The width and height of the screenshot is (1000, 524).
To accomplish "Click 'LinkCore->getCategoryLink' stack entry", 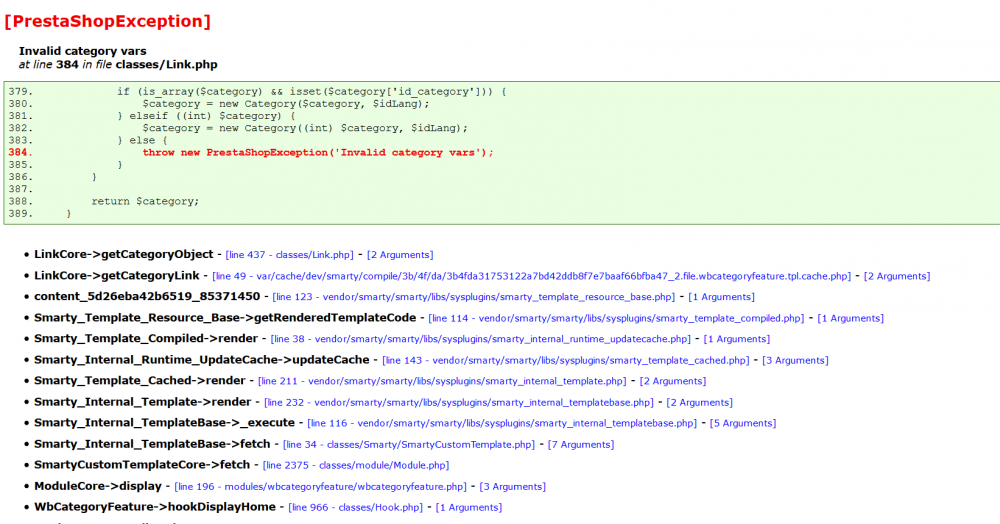I will pyautogui.click(x=117, y=275).
